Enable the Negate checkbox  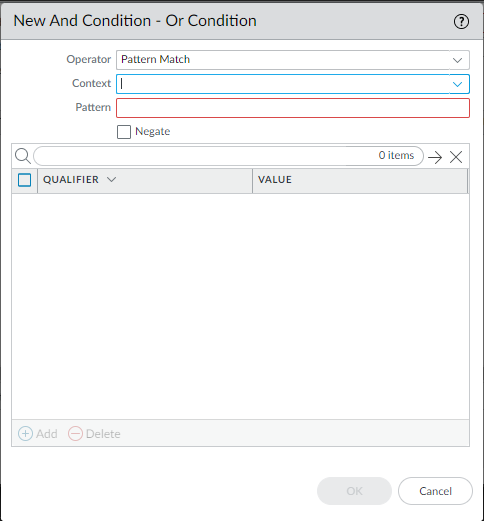pos(124,132)
